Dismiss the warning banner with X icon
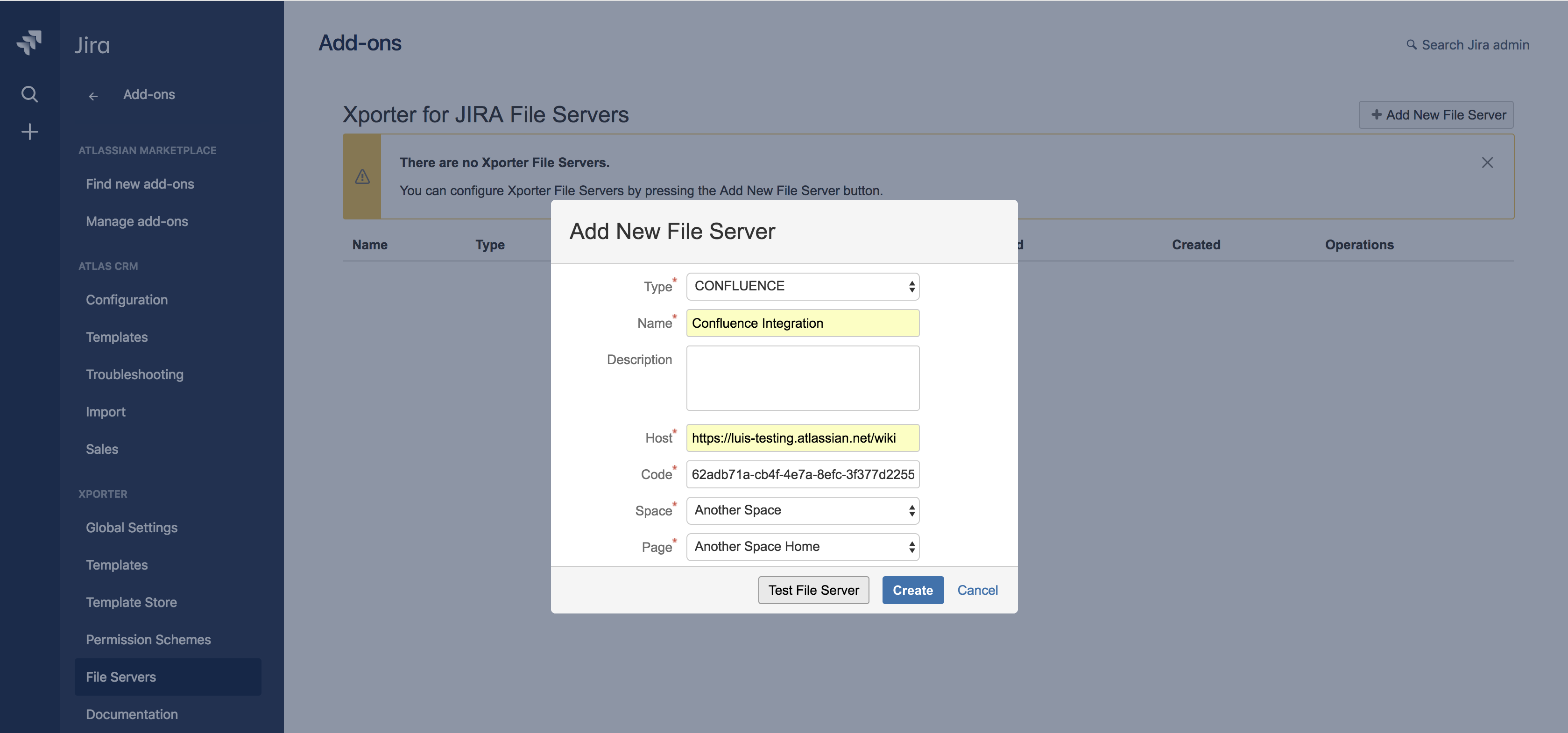Image resolution: width=1568 pixels, height=733 pixels. (1486, 162)
